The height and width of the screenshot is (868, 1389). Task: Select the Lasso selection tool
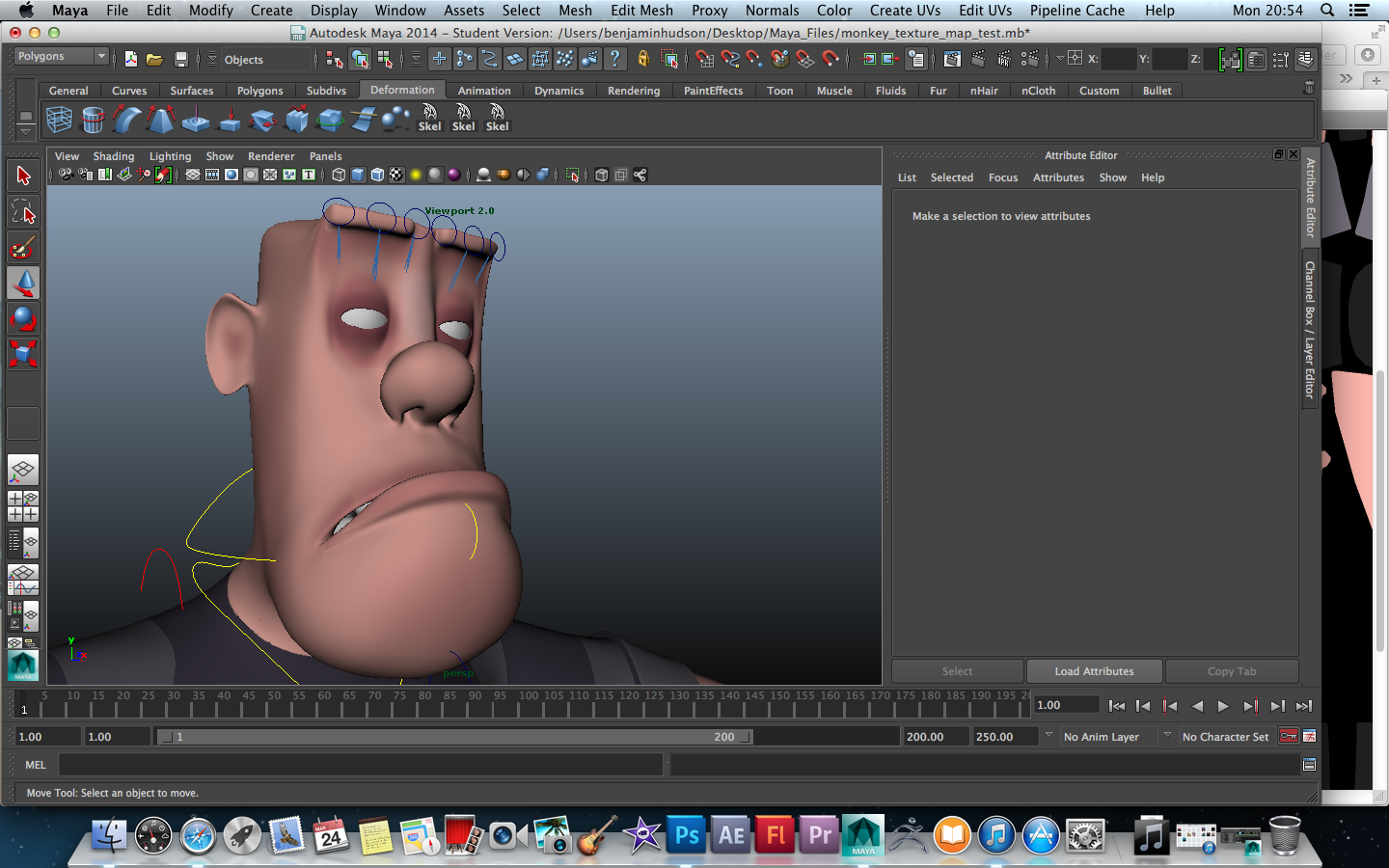point(23,212)
